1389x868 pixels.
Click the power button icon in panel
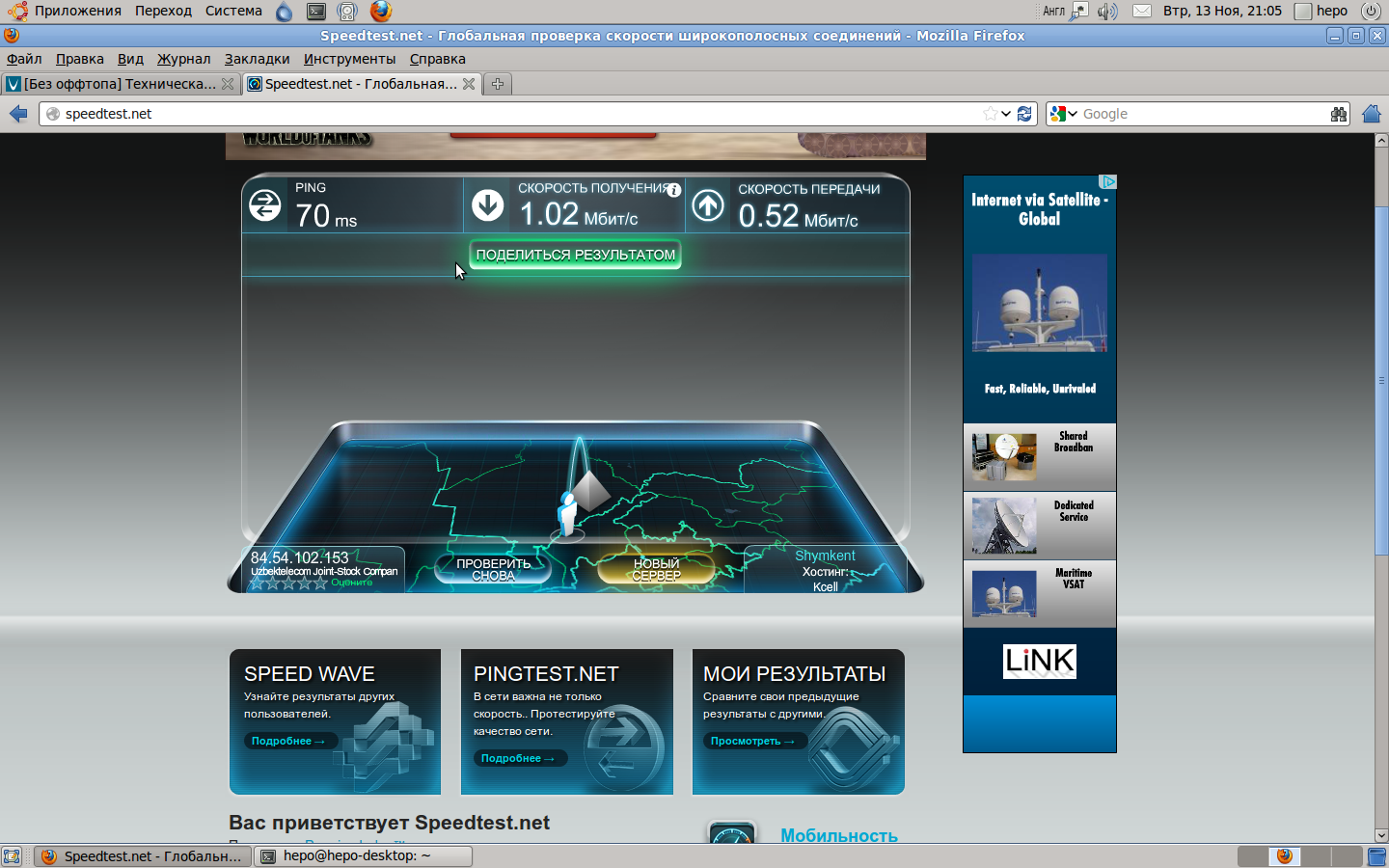pos(1370,11)
